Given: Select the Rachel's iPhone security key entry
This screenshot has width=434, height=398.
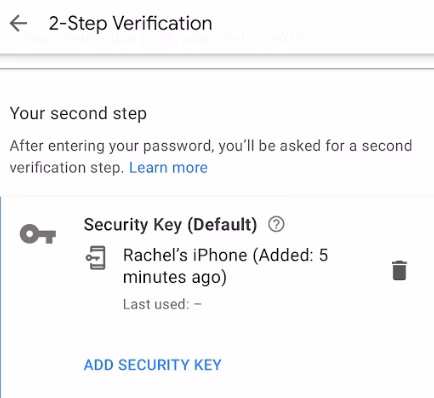Looking at the screenshot, I should pyautogui.click(x=225, y=266).
